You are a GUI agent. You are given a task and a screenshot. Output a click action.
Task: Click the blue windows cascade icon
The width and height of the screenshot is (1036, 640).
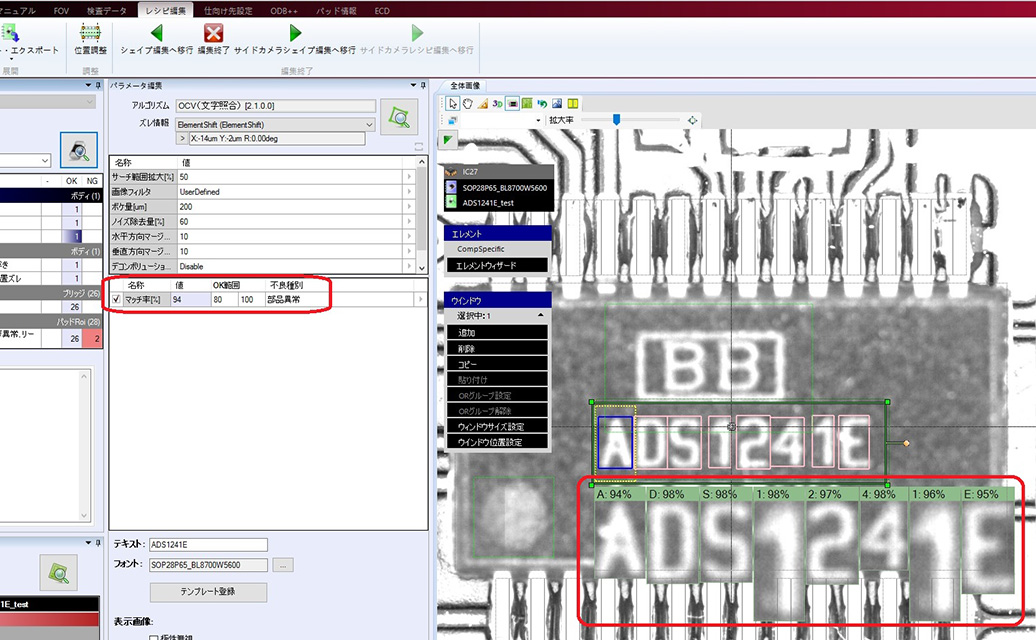(x=453, y=120)
